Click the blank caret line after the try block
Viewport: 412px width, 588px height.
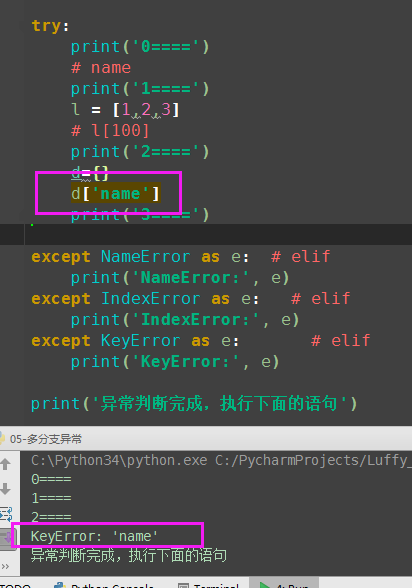tap(217, 235)
